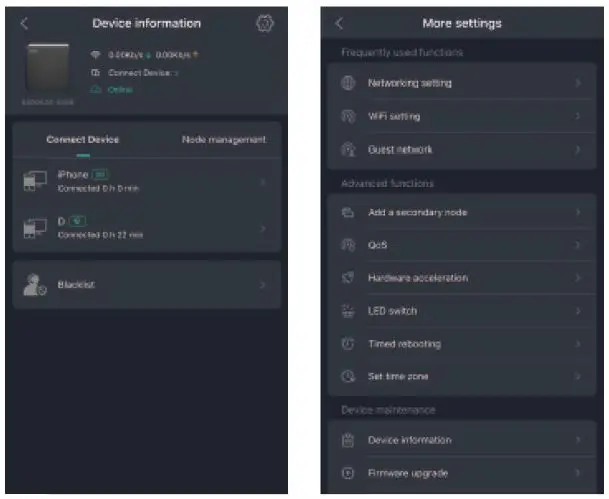Open Hardware acceleration
The image size is (609, 499).
coord(462,278)
